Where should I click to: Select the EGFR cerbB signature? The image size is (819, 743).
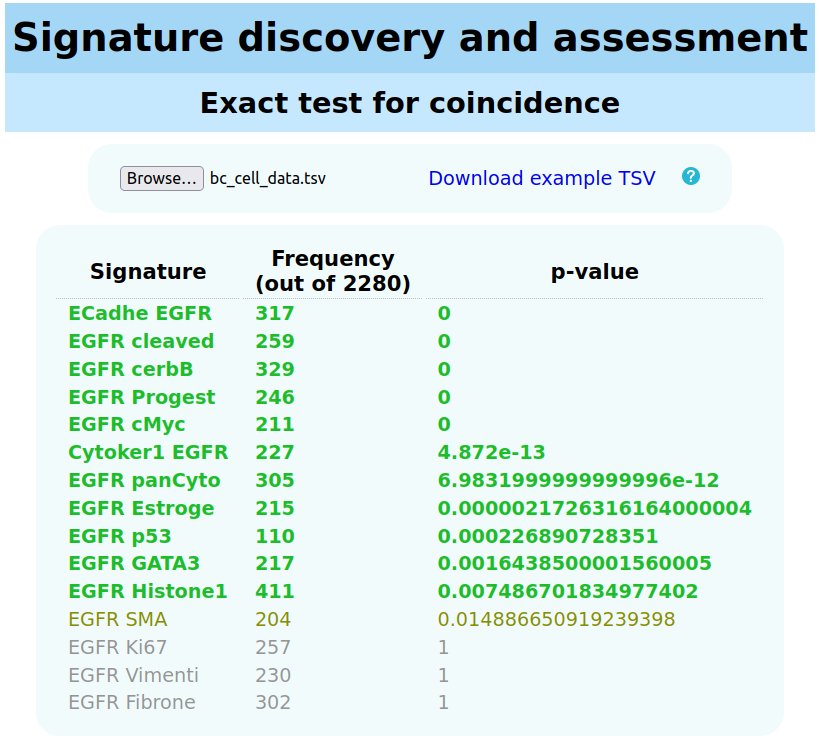coord(131,369)
